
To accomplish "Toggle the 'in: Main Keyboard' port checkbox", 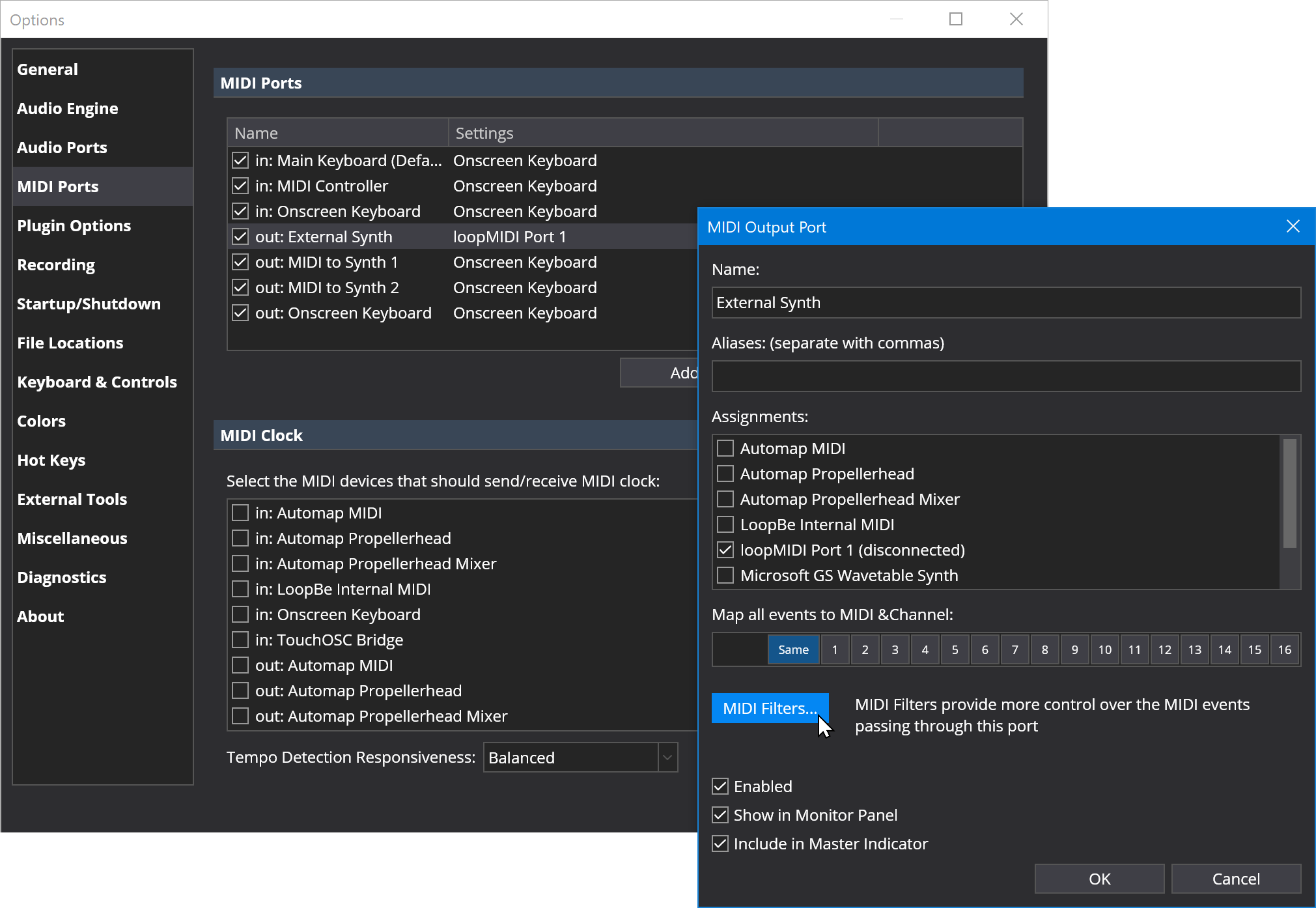I will pos(240,160).
